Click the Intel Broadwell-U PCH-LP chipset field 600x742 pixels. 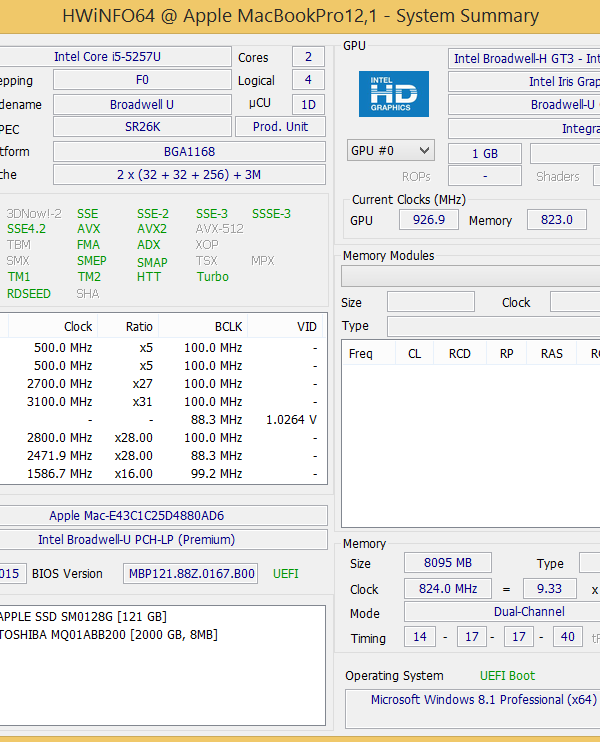(136, 540)
